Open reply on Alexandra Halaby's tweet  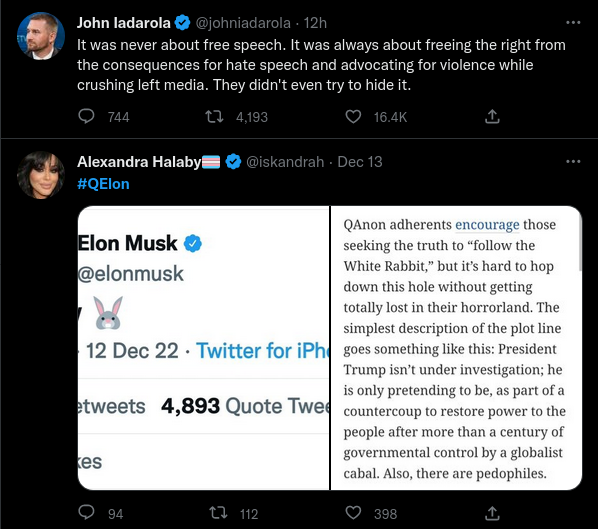[86, 513]
